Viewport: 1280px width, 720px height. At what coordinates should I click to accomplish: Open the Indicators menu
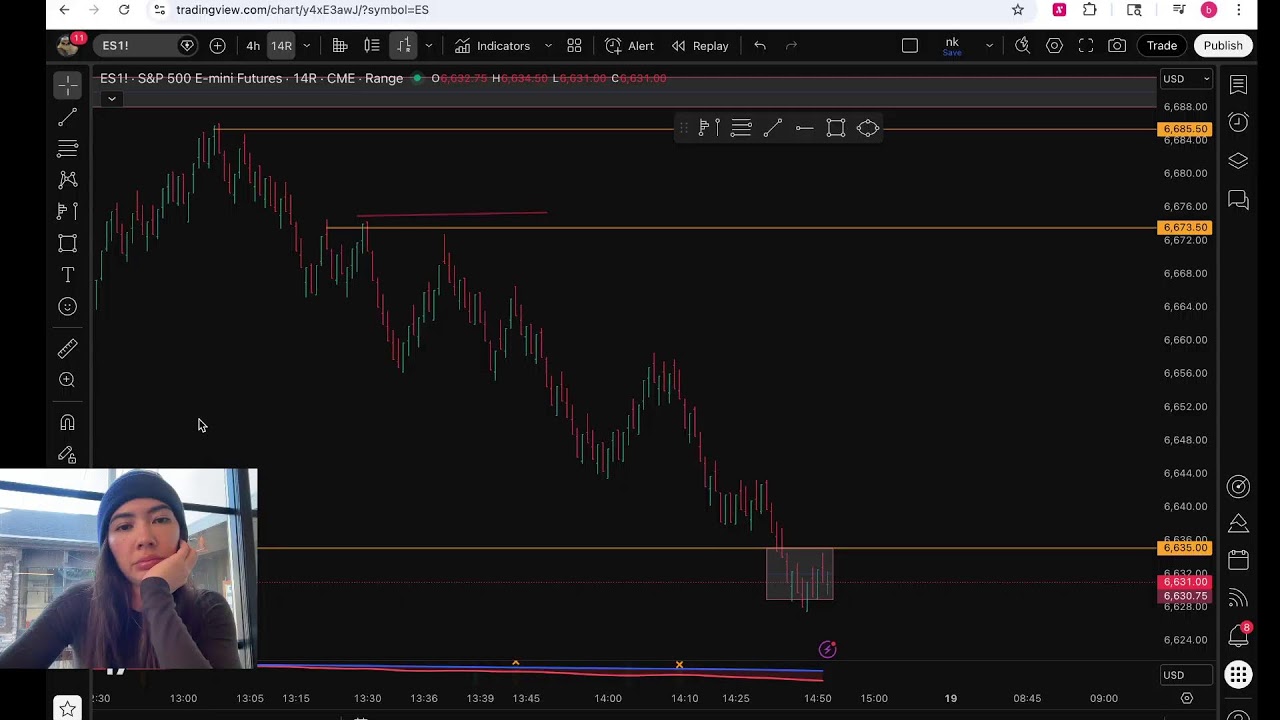[492, 46]
